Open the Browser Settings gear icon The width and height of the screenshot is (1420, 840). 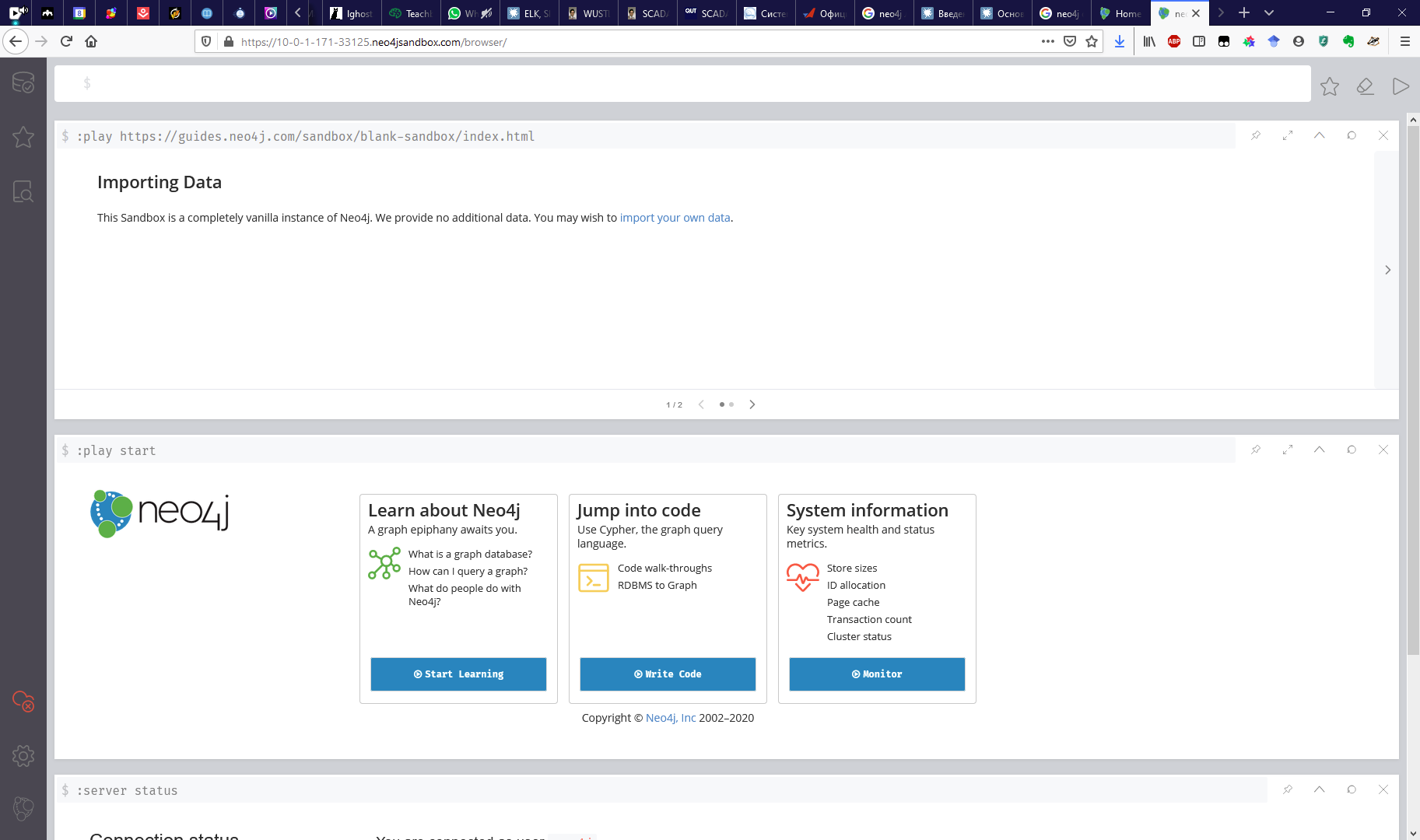point(23,756)
